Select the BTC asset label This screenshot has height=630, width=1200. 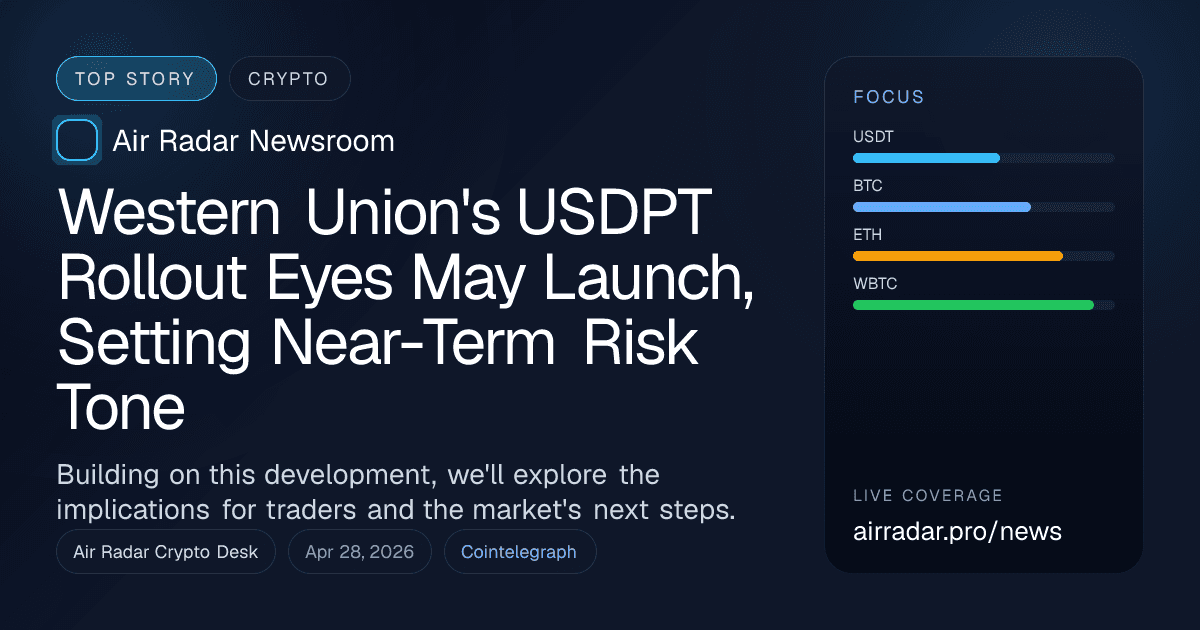coord(867,186)
